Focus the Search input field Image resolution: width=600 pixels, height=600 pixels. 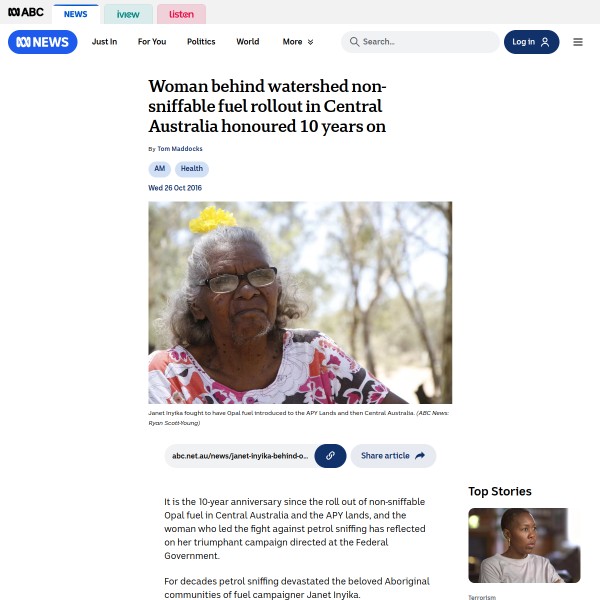coord(420,42)
